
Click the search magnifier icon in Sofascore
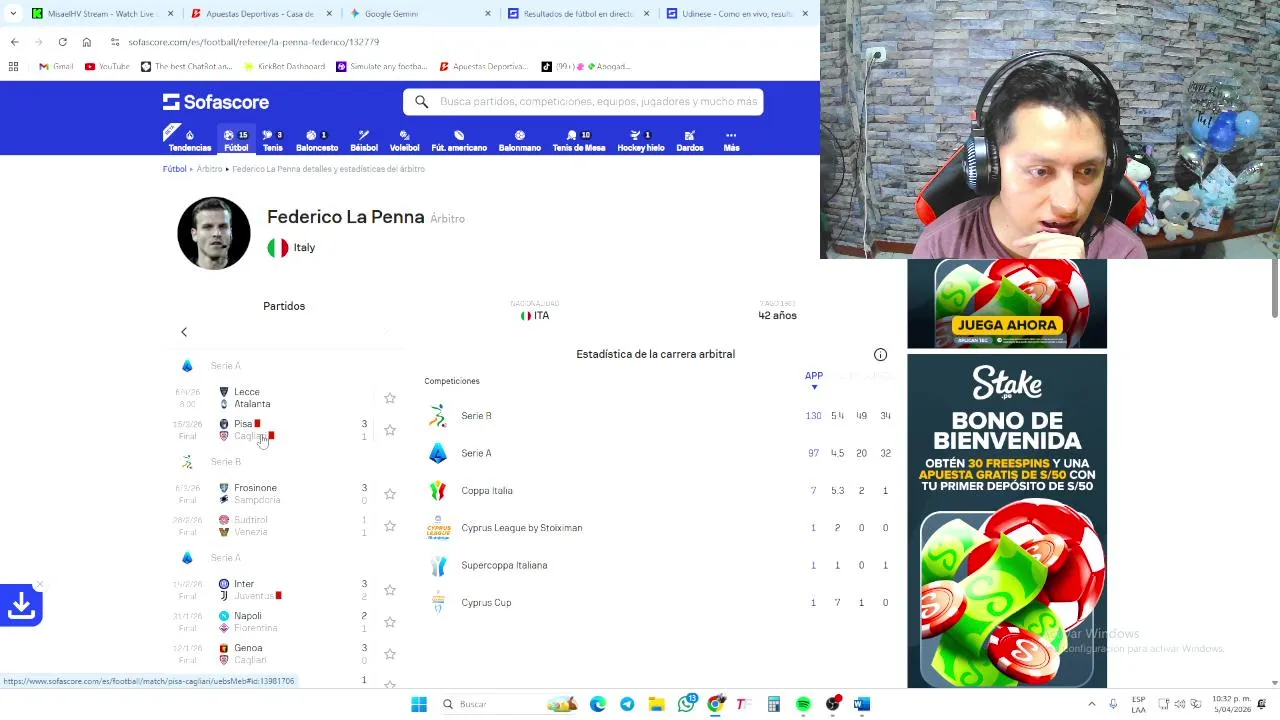pyautogui.click(x=422, y=101)
